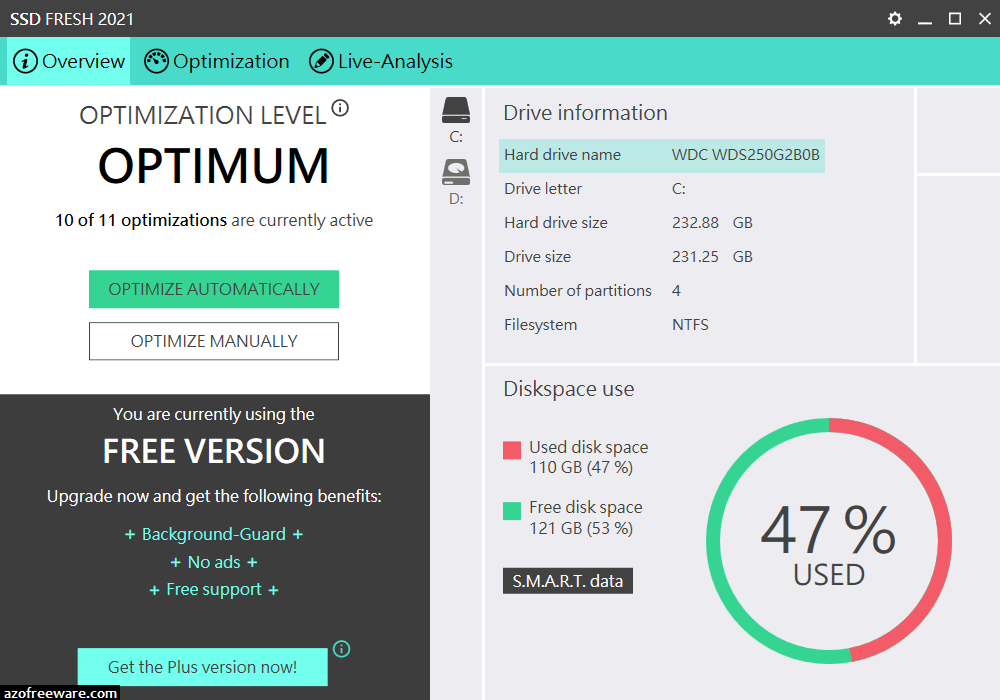Click the 110 GB (47 %) used text
This screenshot has height=700, width=1000.
[x=581, y=467]
